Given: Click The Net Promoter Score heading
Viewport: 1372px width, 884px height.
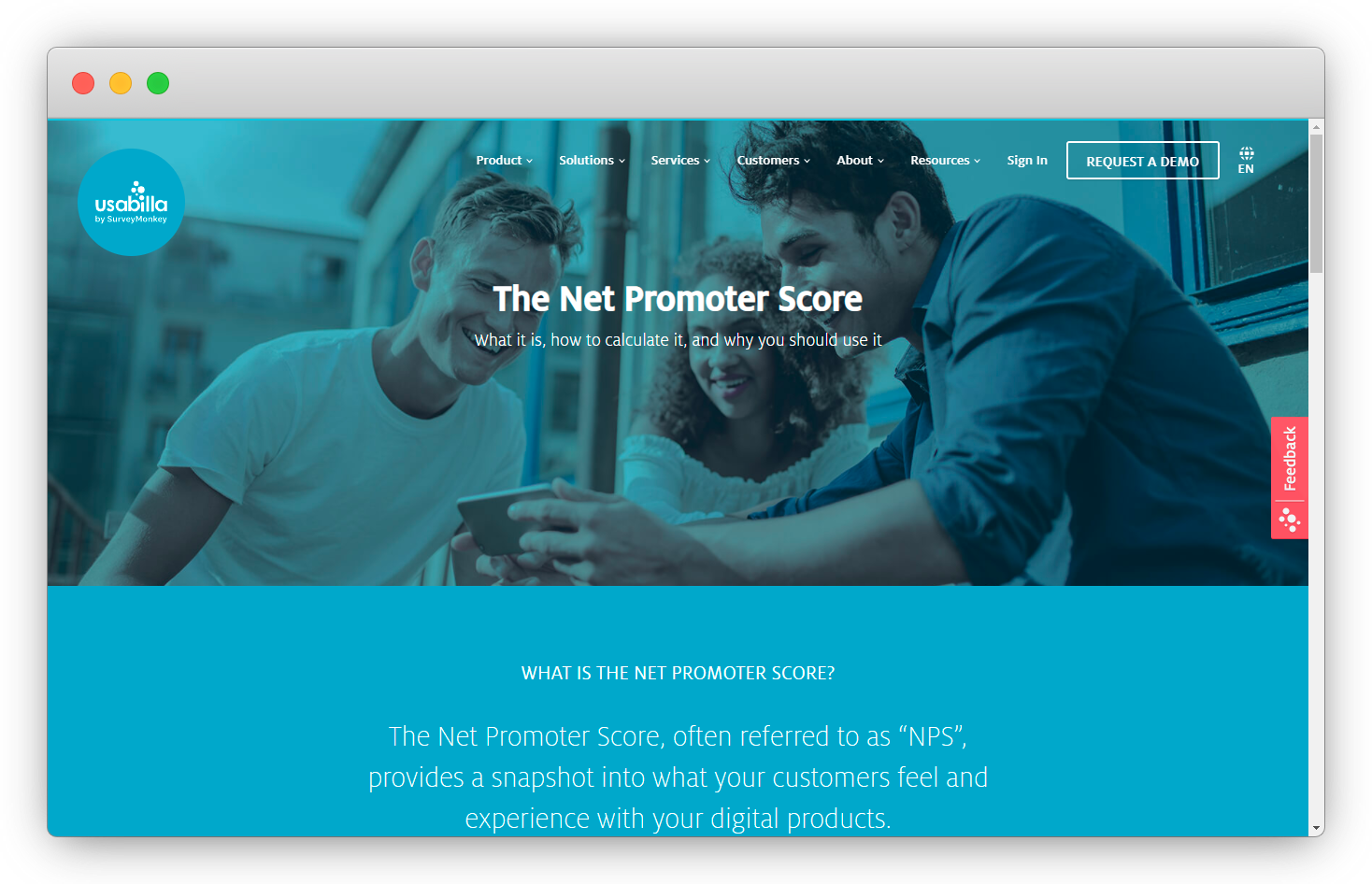Looking at the screenshot, I should click(x=678, y=299).
